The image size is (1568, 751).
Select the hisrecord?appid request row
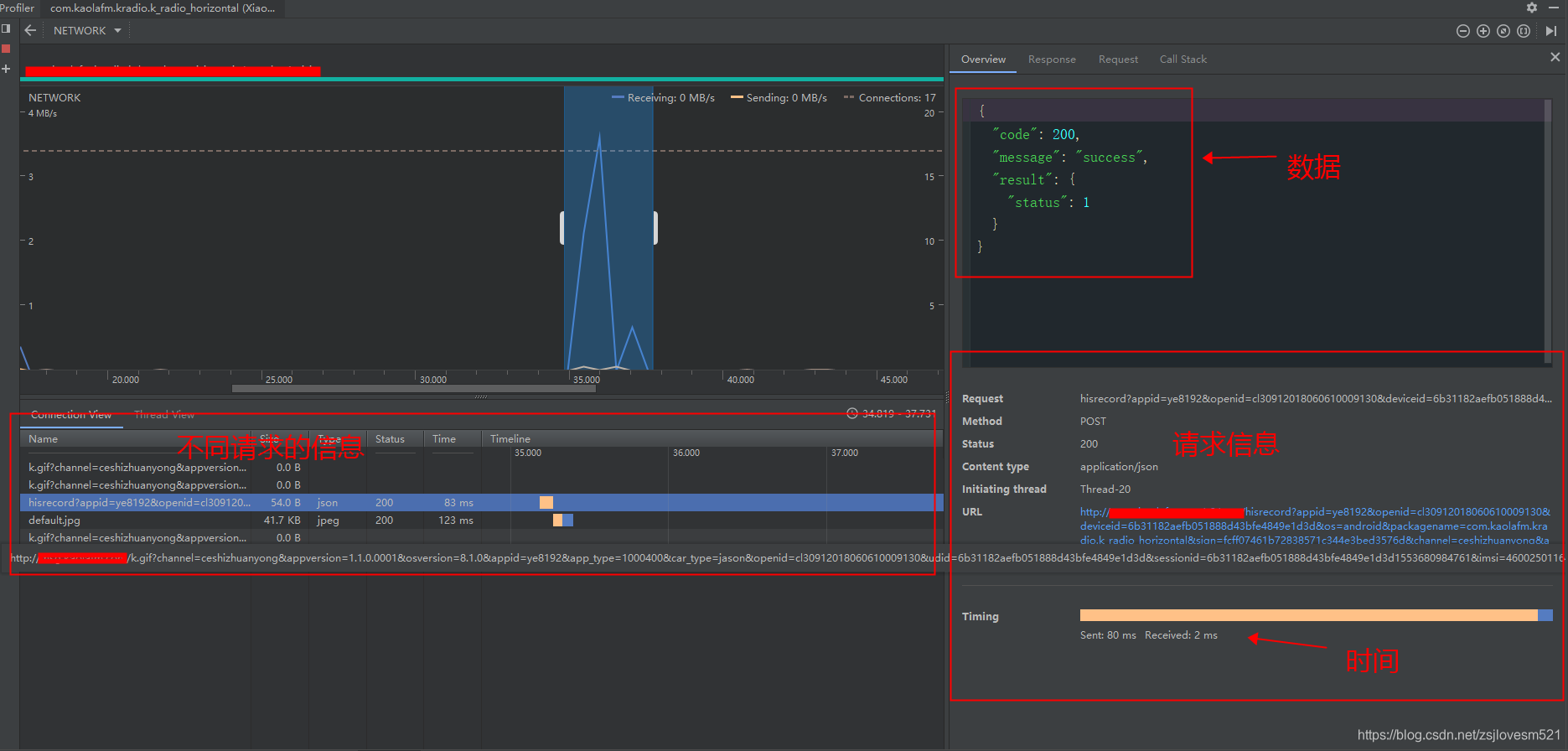tap(482, 503)
